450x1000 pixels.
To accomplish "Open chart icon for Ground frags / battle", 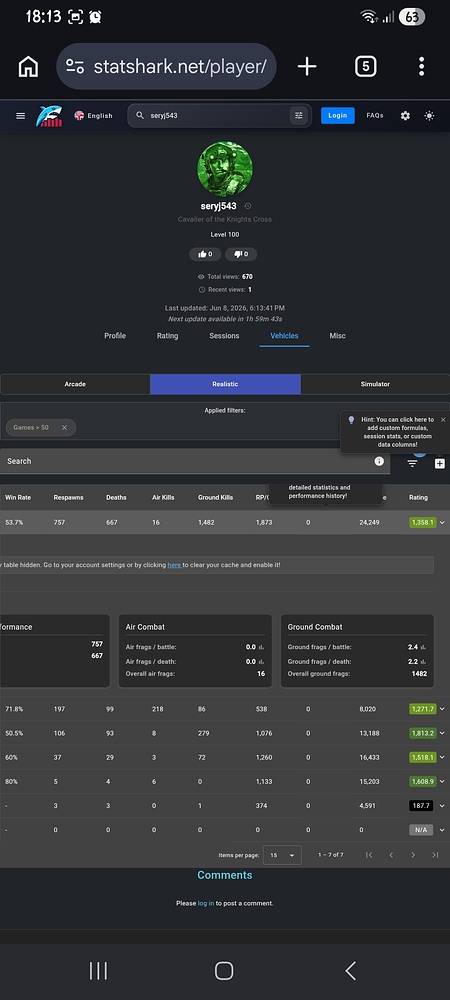I will point(423,647).
